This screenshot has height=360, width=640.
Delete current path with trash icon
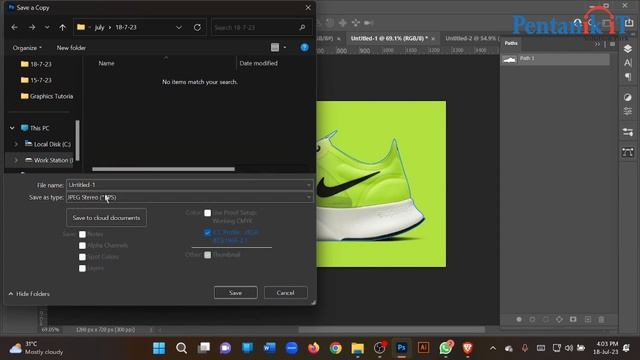(x=601, y=319)
